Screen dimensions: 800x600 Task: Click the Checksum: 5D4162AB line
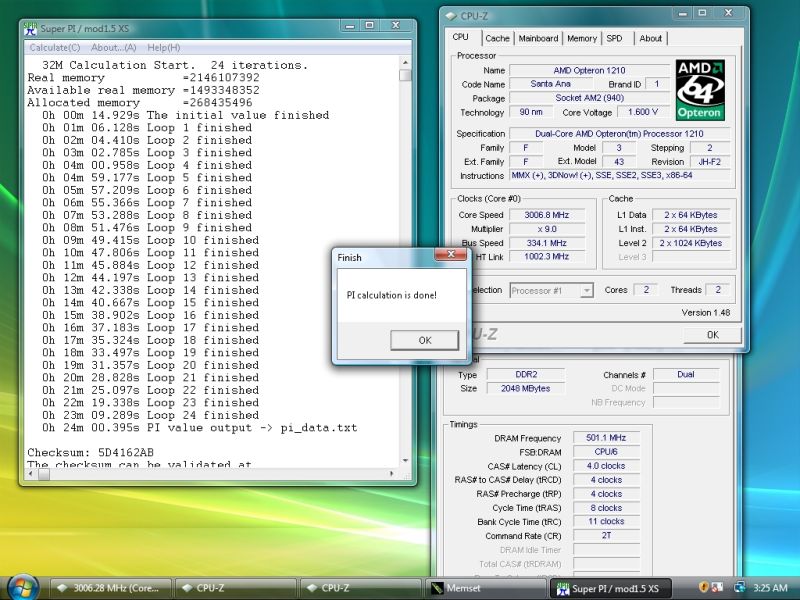point(90,453)
